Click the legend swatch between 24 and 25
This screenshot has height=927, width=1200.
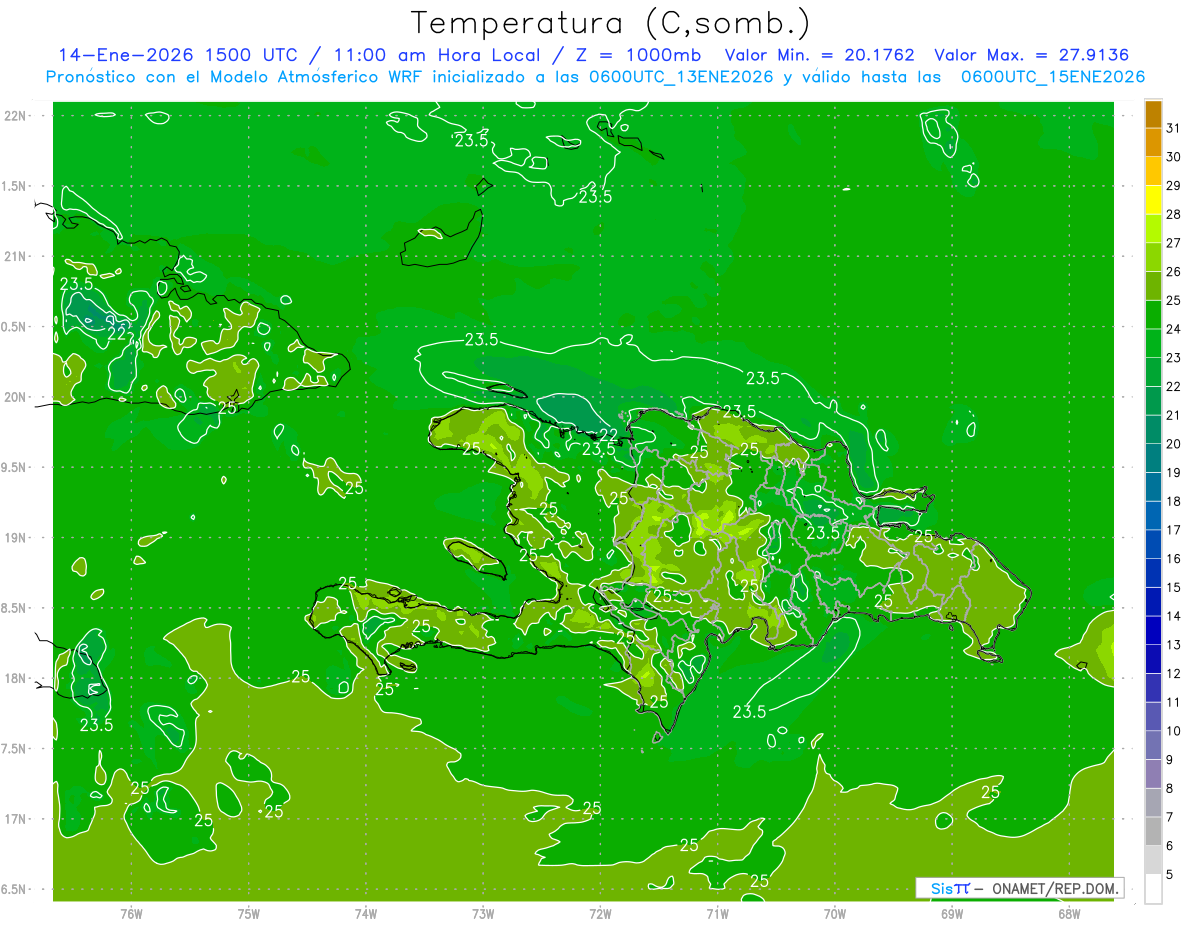pyautogui.click(x=1153, y=314)
